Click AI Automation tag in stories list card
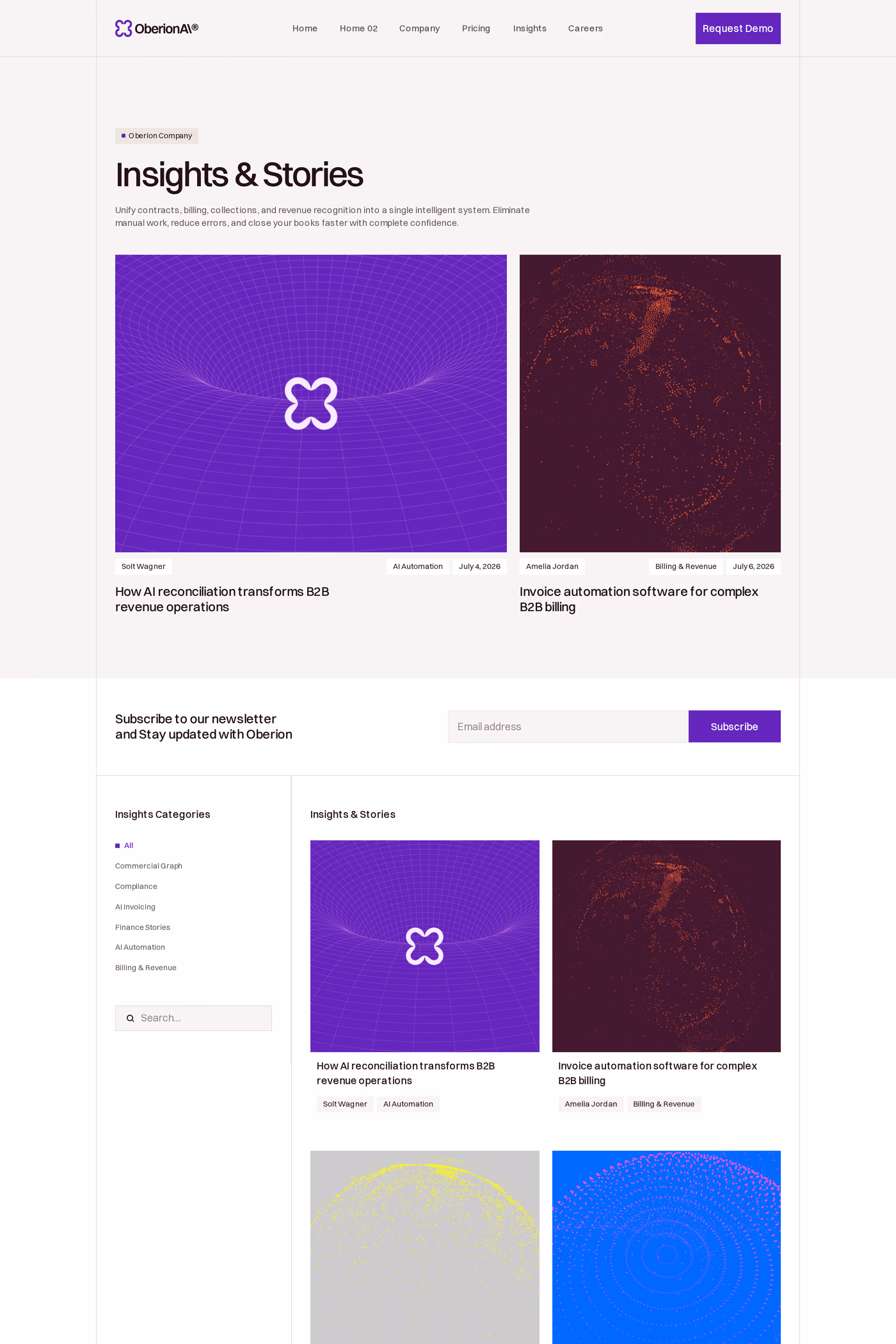This screenshot has width=896, height=1344. [x=408, y=1104]
